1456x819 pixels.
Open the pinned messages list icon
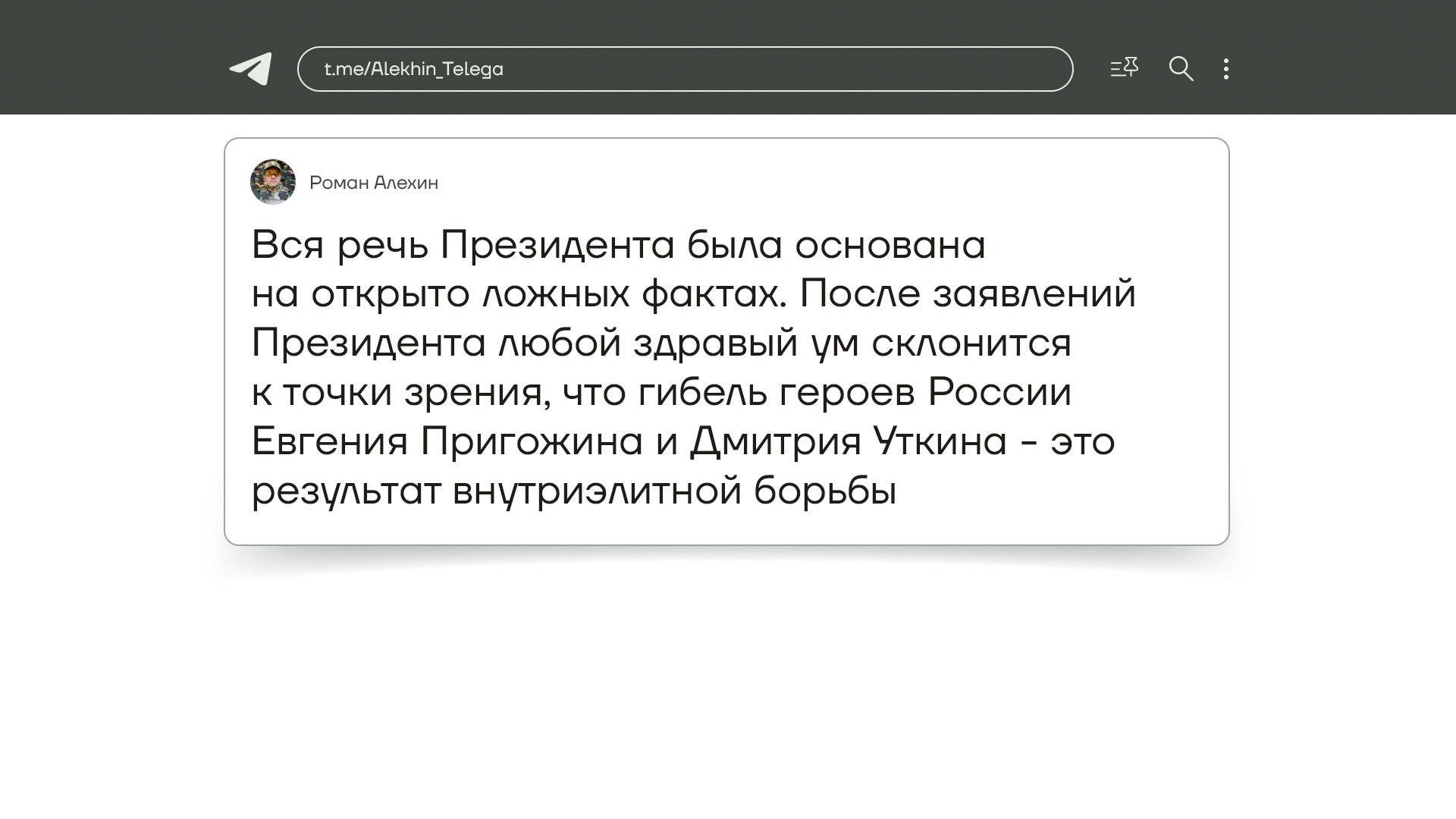pos(1124,68)
